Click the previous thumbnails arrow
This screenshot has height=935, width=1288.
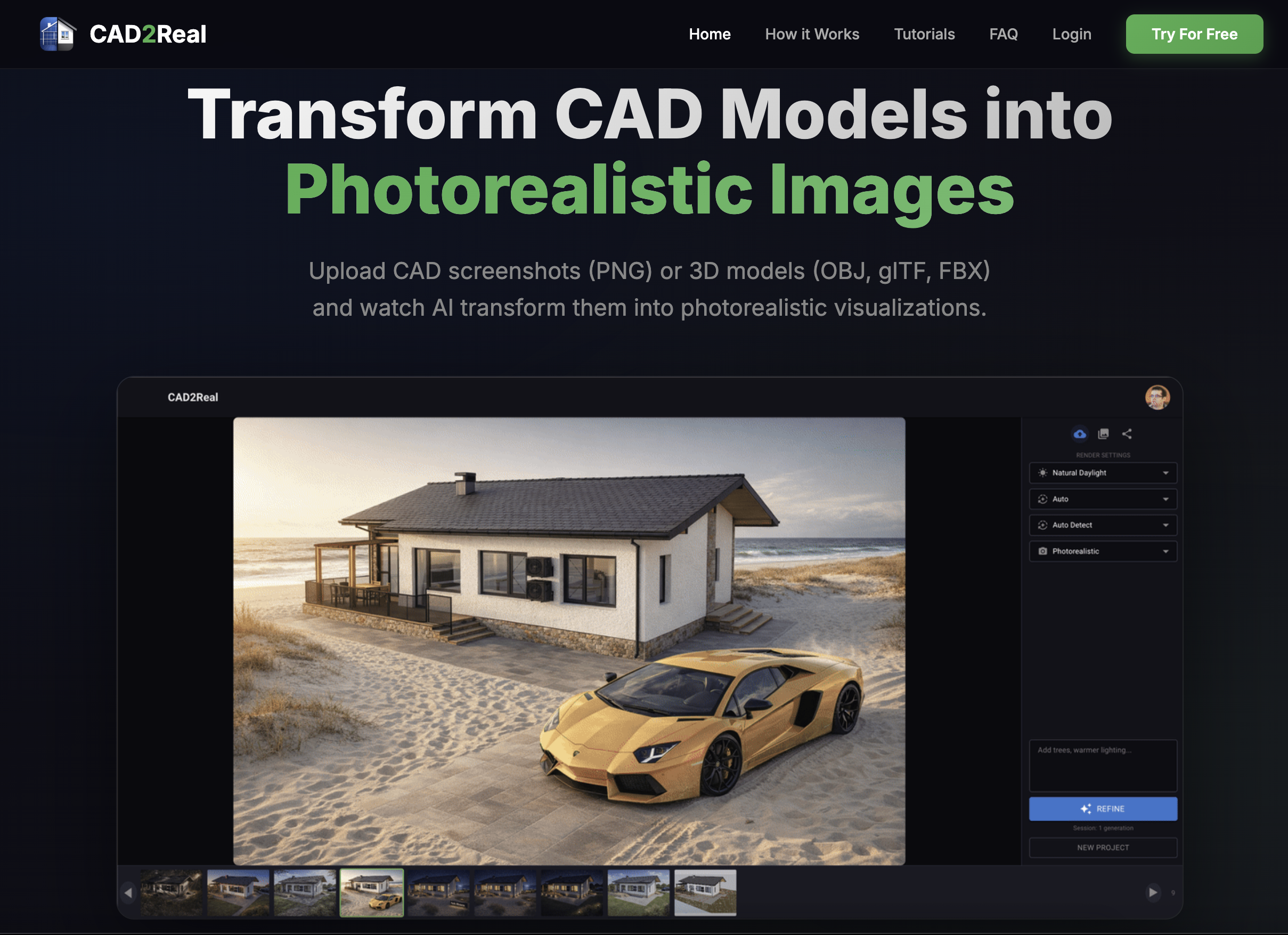[x=128, y=892]
